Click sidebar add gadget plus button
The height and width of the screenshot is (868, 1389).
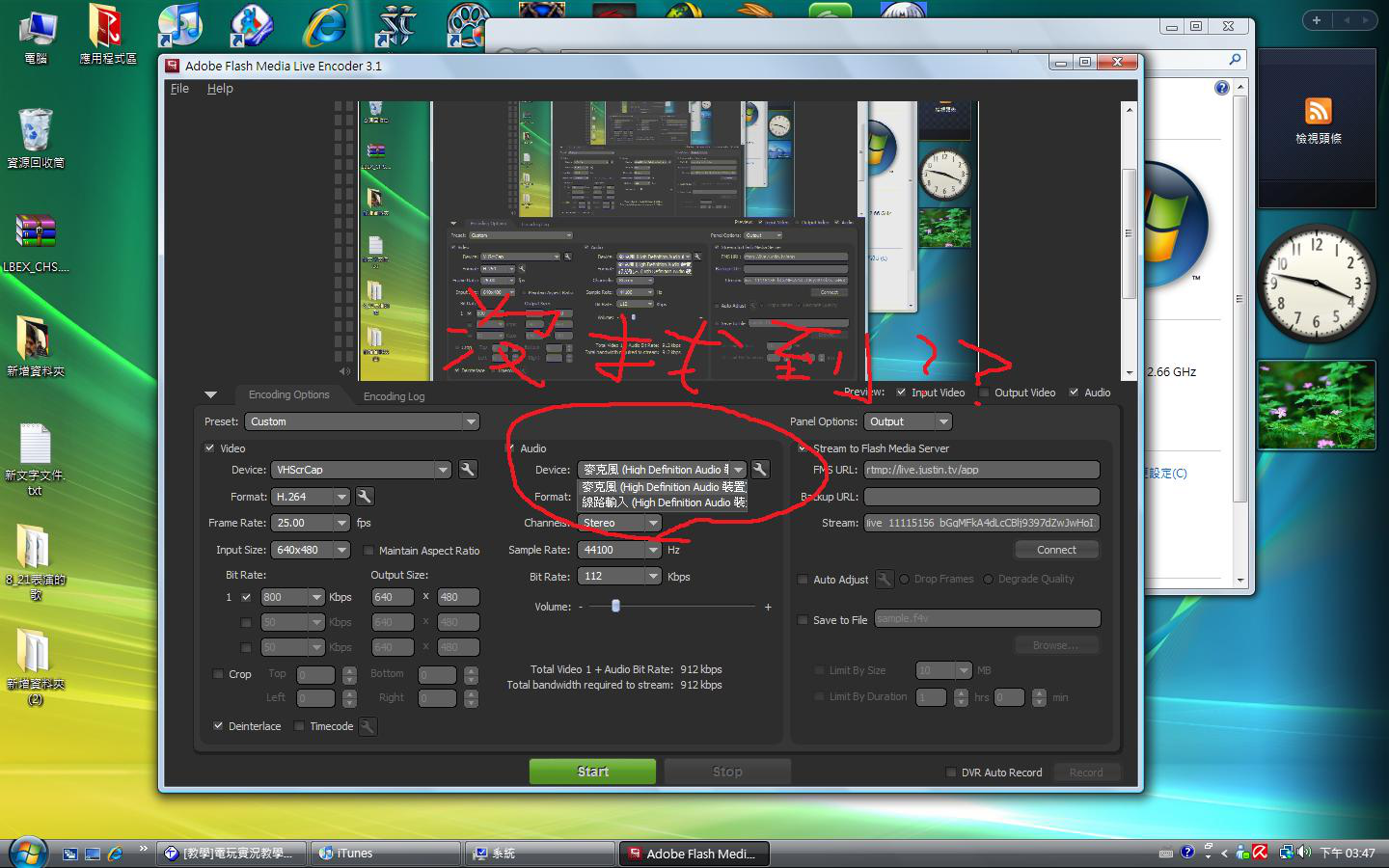[x=1316, y=19]
